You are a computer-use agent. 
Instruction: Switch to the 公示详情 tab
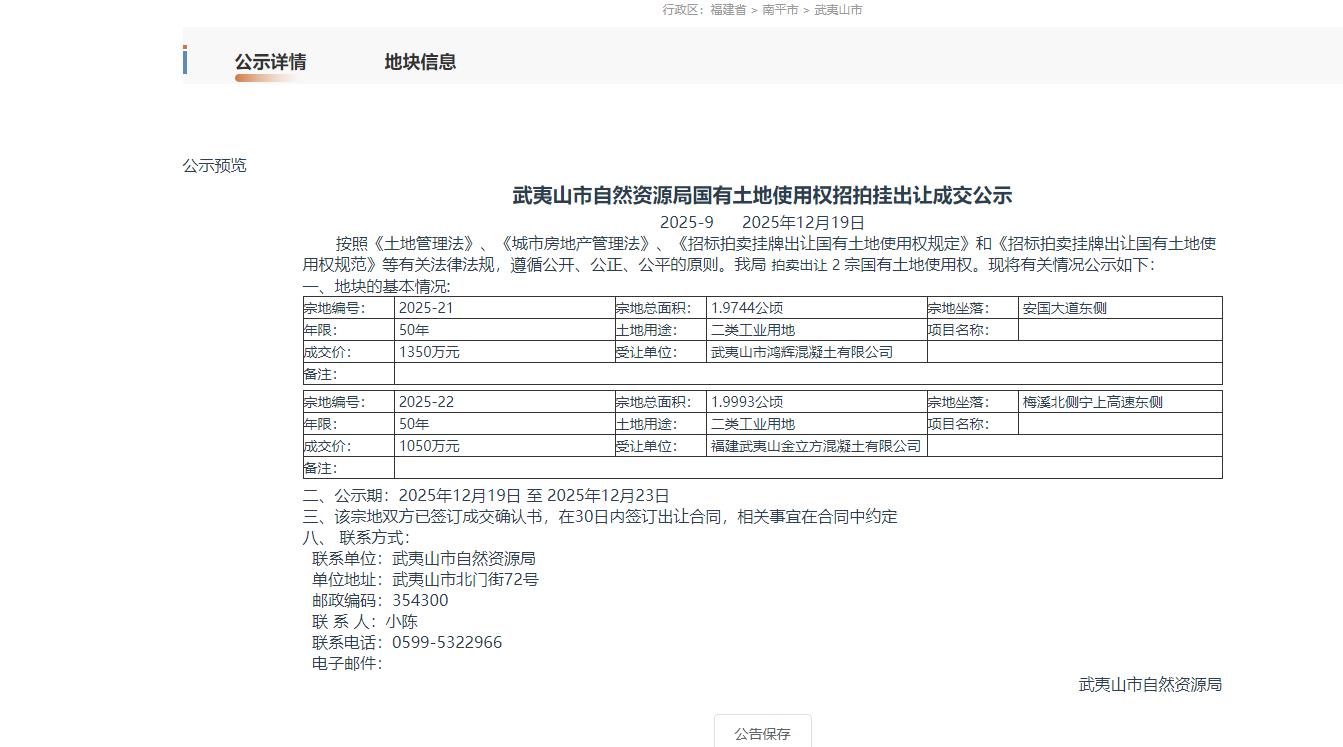coord(270,62)
